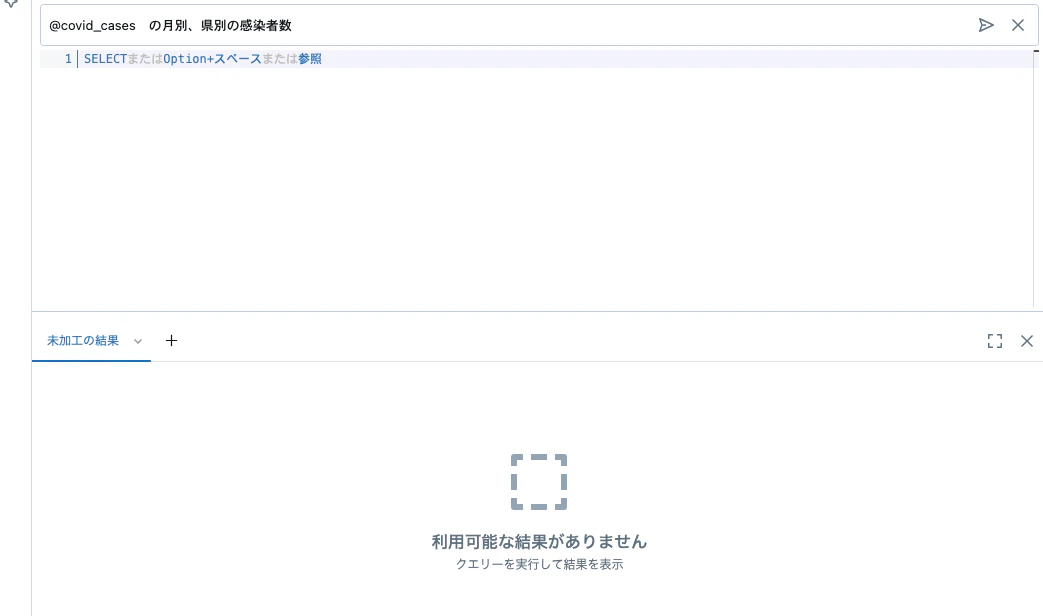Image resolution: width=1043 pixels, height=616 pixels.
Task: Select the 未加工の結果 tab
Action: 82,341
